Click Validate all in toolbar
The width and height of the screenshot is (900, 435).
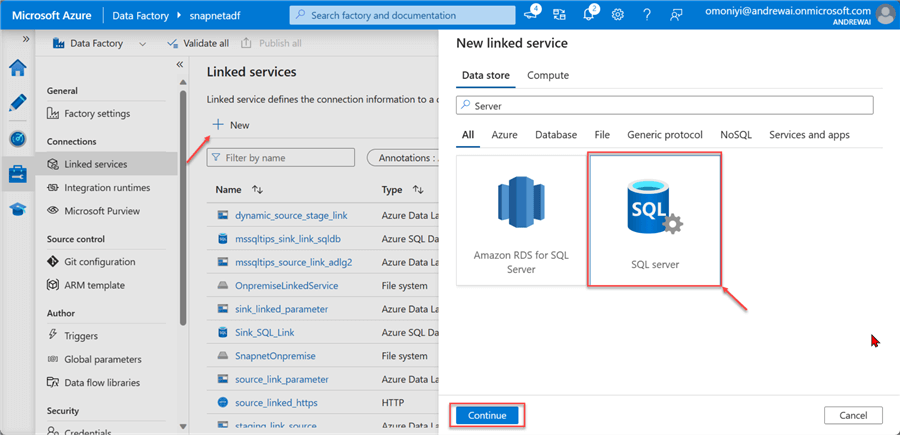click(198, 43)
